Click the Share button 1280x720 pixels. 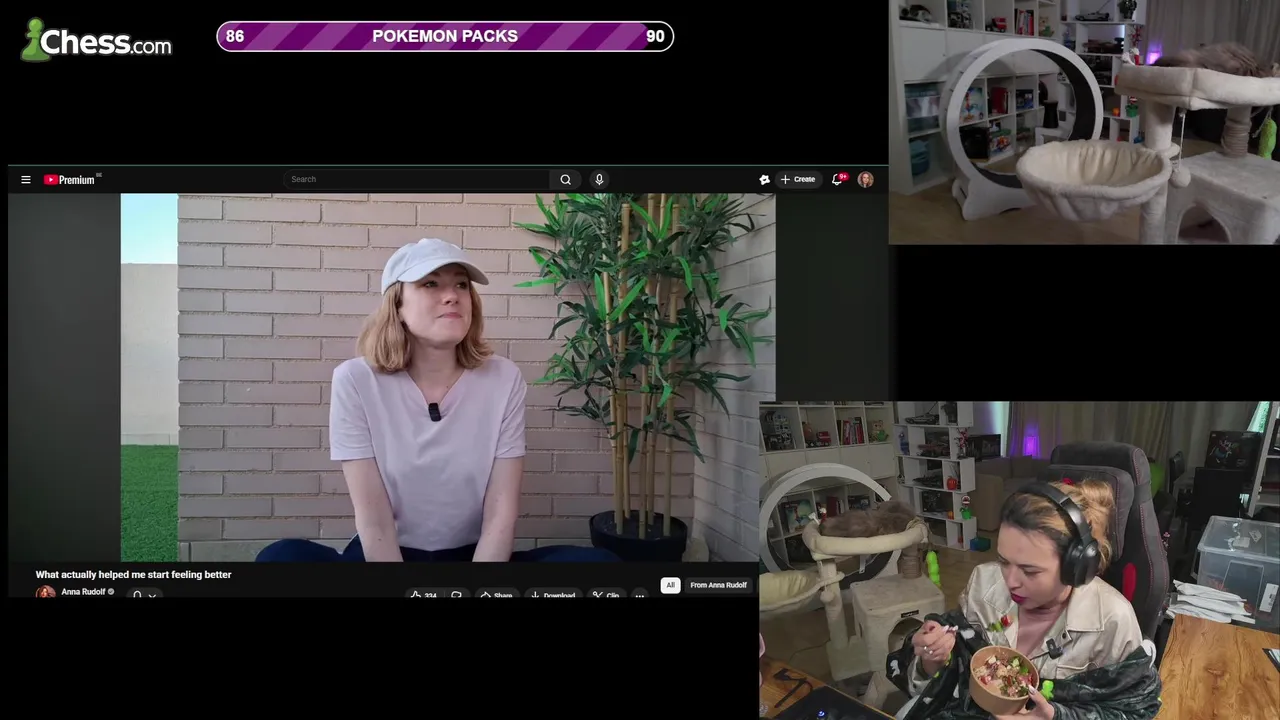pos(496,595)
